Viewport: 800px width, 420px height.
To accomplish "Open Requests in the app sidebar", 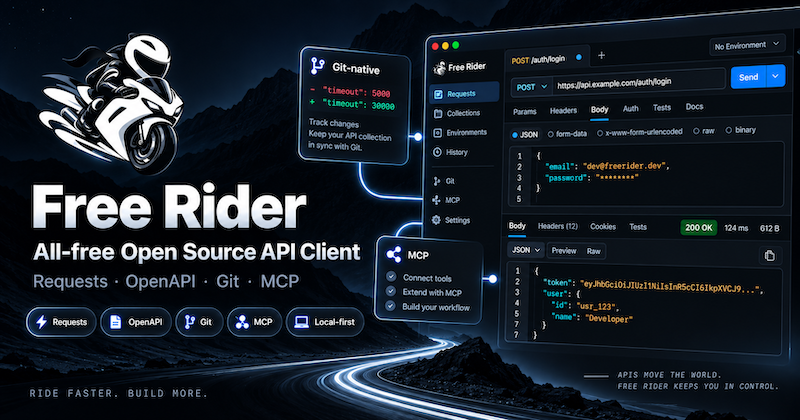I will point(465,93).
